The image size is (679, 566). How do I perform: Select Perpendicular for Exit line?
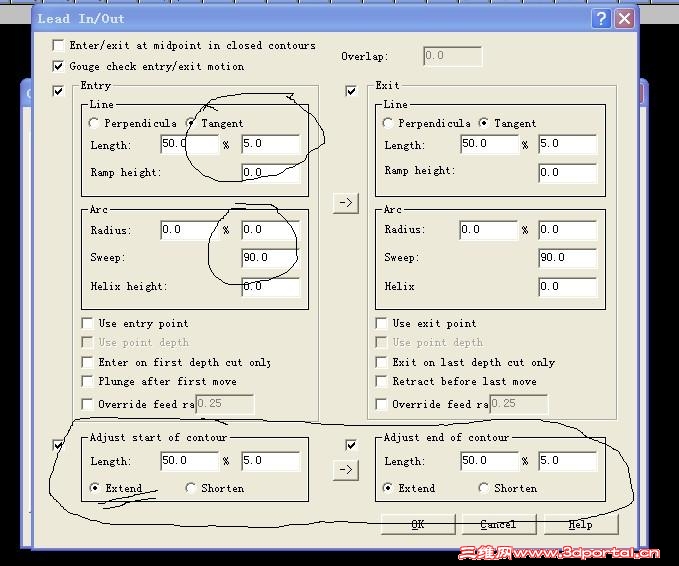(388, 123)
